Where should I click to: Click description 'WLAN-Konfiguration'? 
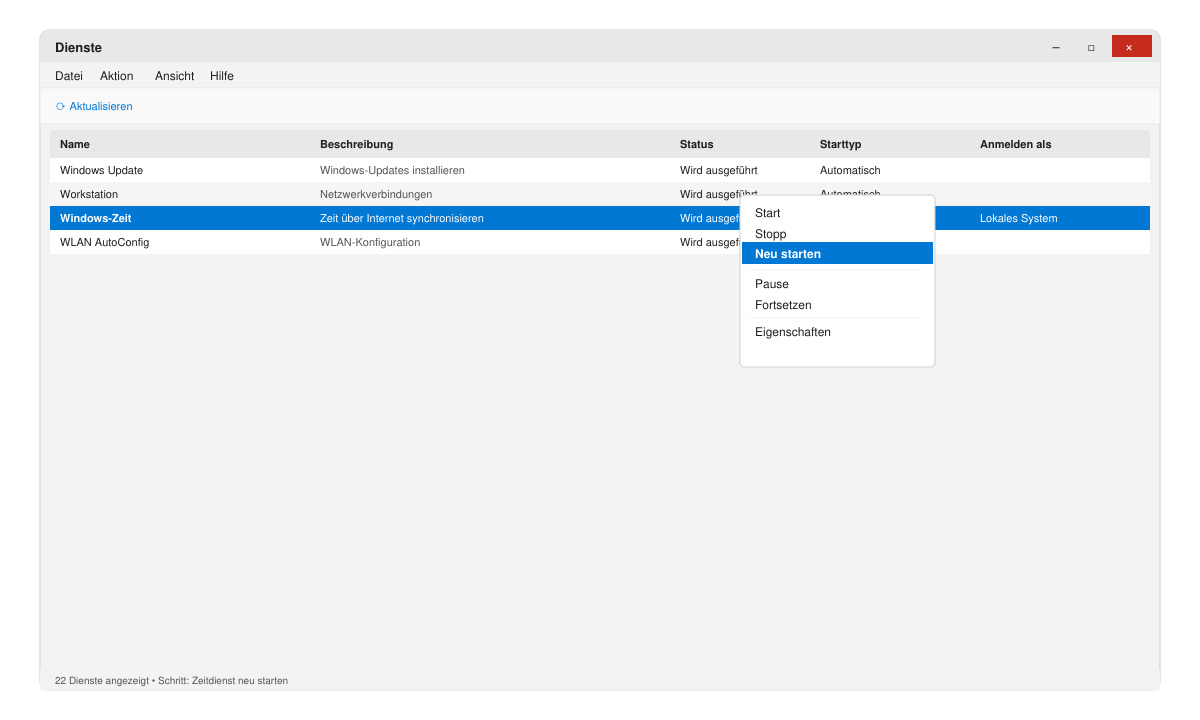click(370, 242)
